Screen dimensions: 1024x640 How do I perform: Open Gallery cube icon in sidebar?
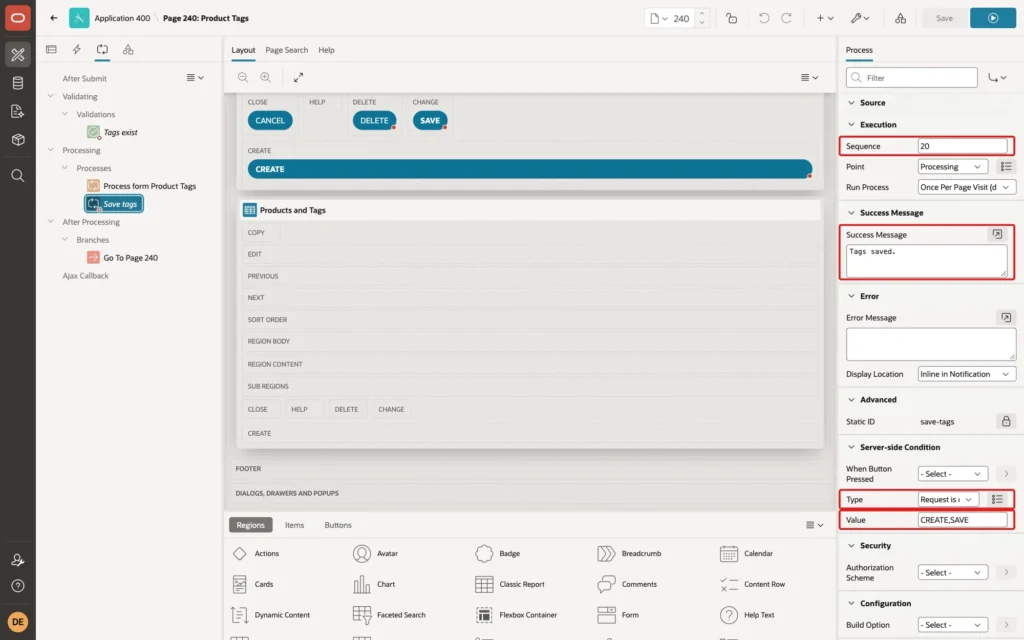click(x=18, y=140)
